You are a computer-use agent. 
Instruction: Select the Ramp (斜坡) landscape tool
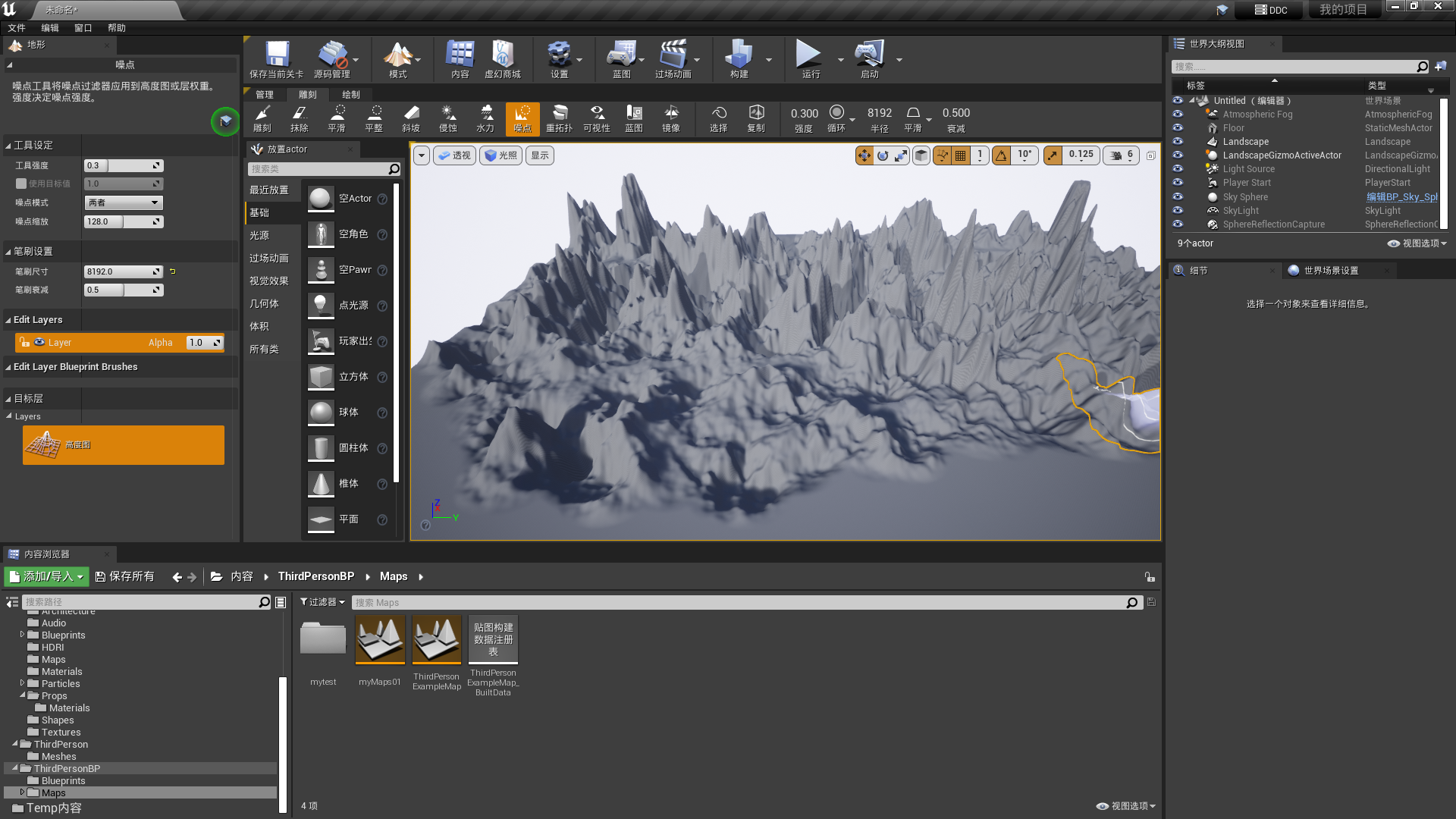coord(411,119)
